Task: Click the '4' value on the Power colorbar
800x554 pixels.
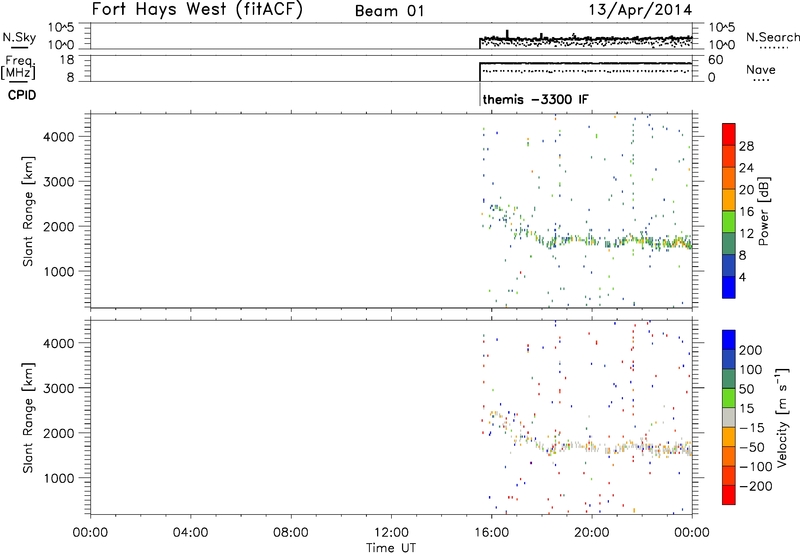Action: [x=742, y=277]
